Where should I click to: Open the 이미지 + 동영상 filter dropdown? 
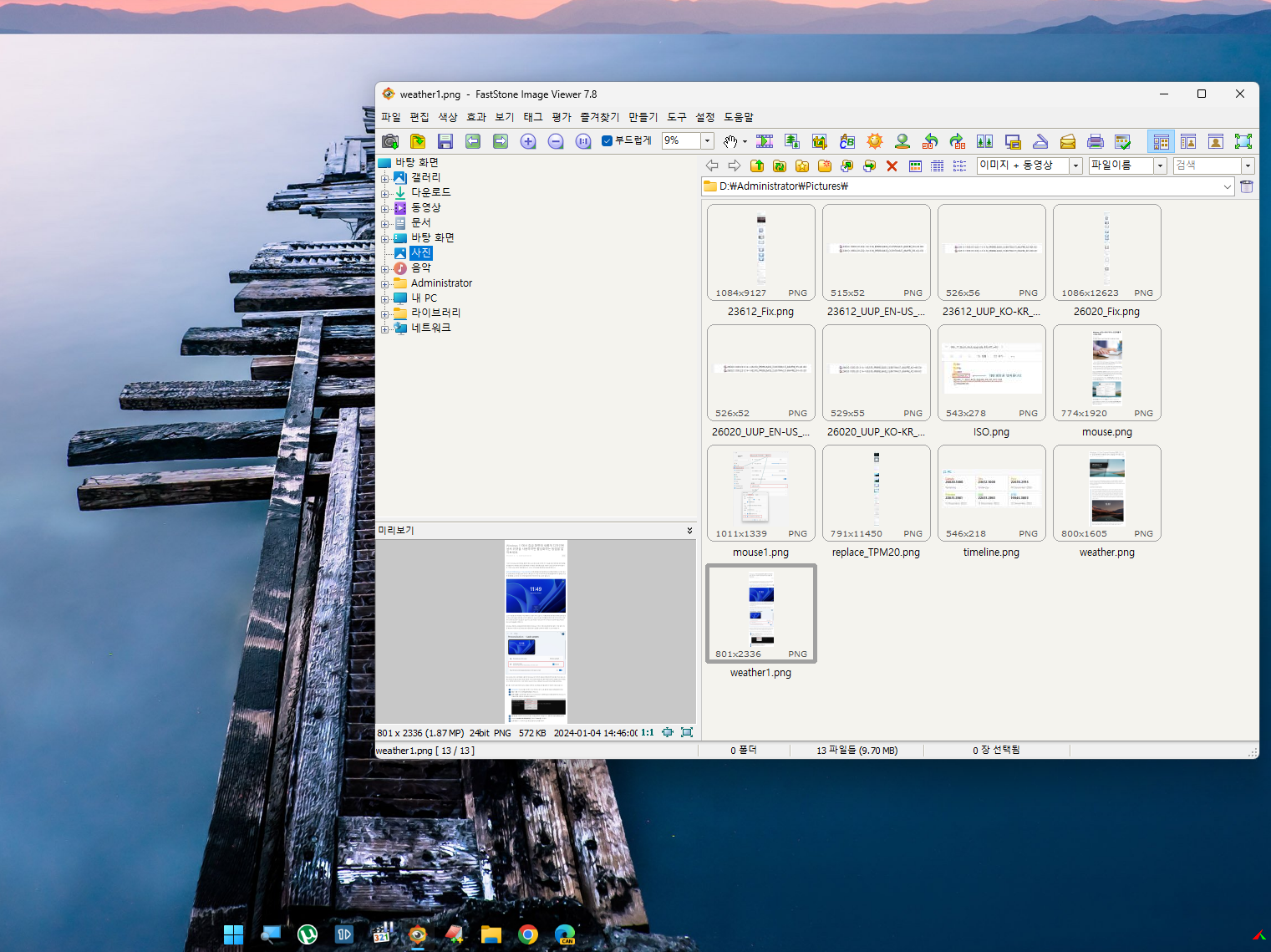pos(1075,165)
